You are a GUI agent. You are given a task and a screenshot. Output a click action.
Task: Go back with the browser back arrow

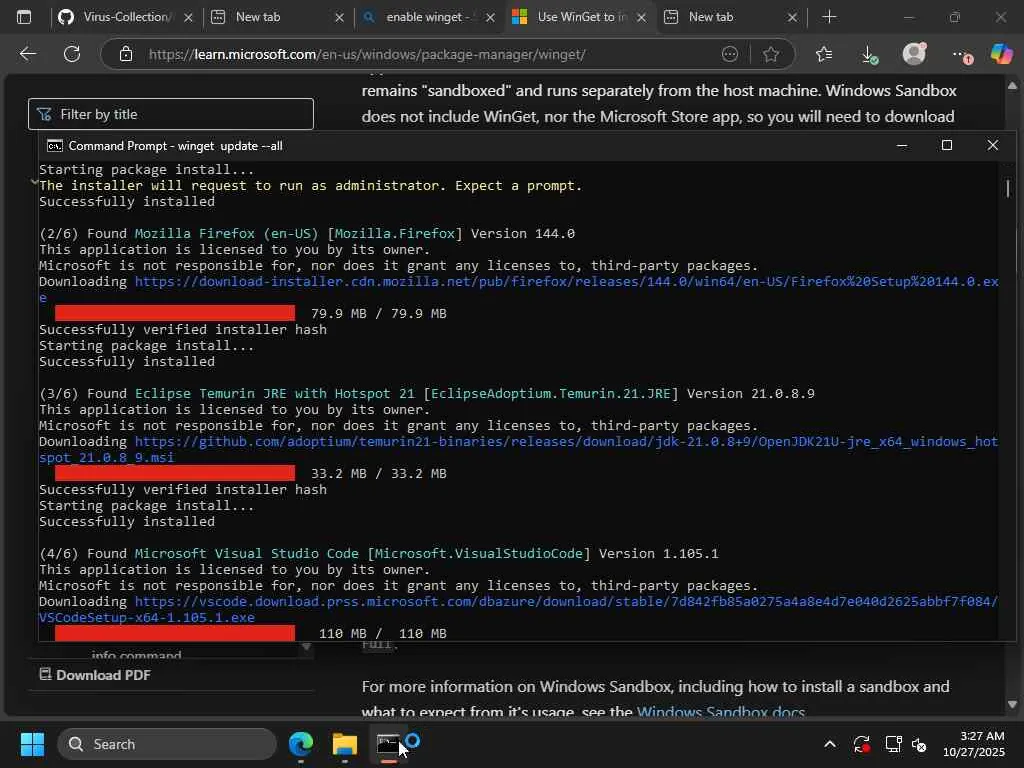point(27,54)
